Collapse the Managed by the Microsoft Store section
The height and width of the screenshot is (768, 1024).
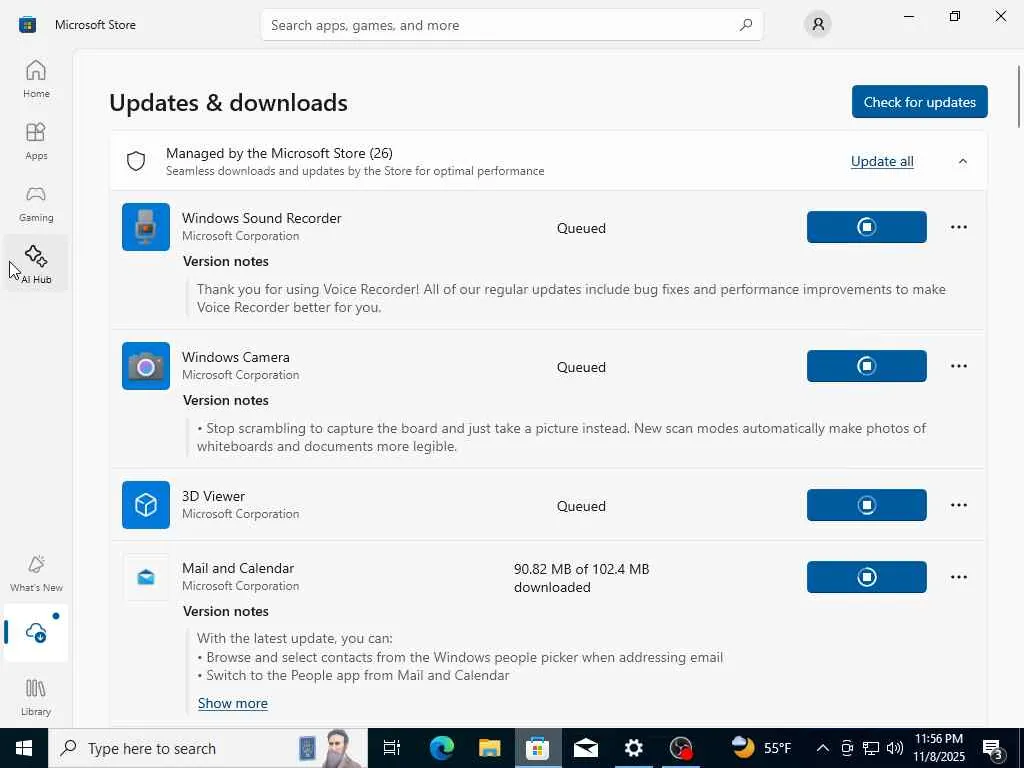pyautogui.click(x=963, y=161)
